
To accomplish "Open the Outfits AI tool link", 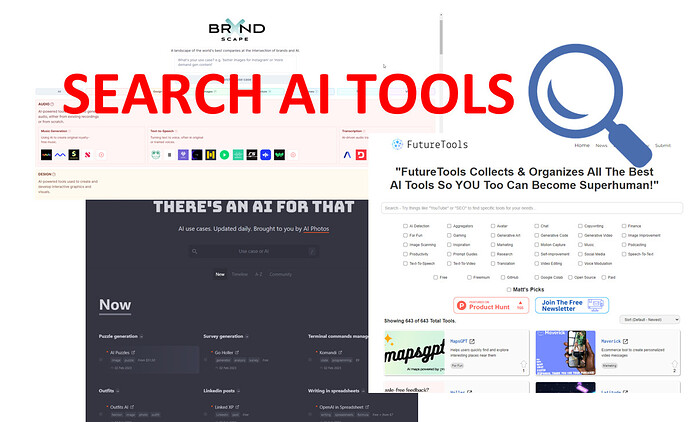I will 119,407.
